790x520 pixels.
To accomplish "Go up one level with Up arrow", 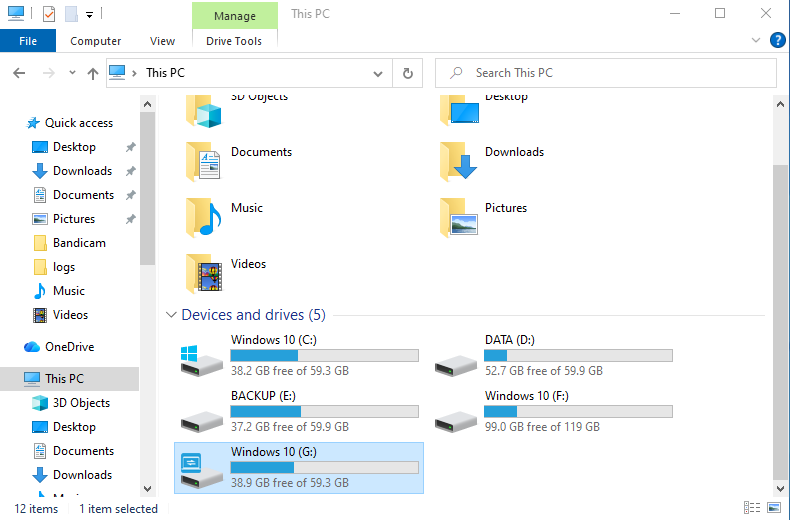I will click(93, 74).
